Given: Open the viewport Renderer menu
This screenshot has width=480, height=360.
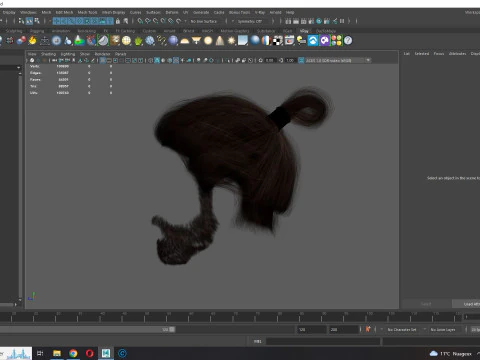Looking at the screenshot, I should point(102,54).
